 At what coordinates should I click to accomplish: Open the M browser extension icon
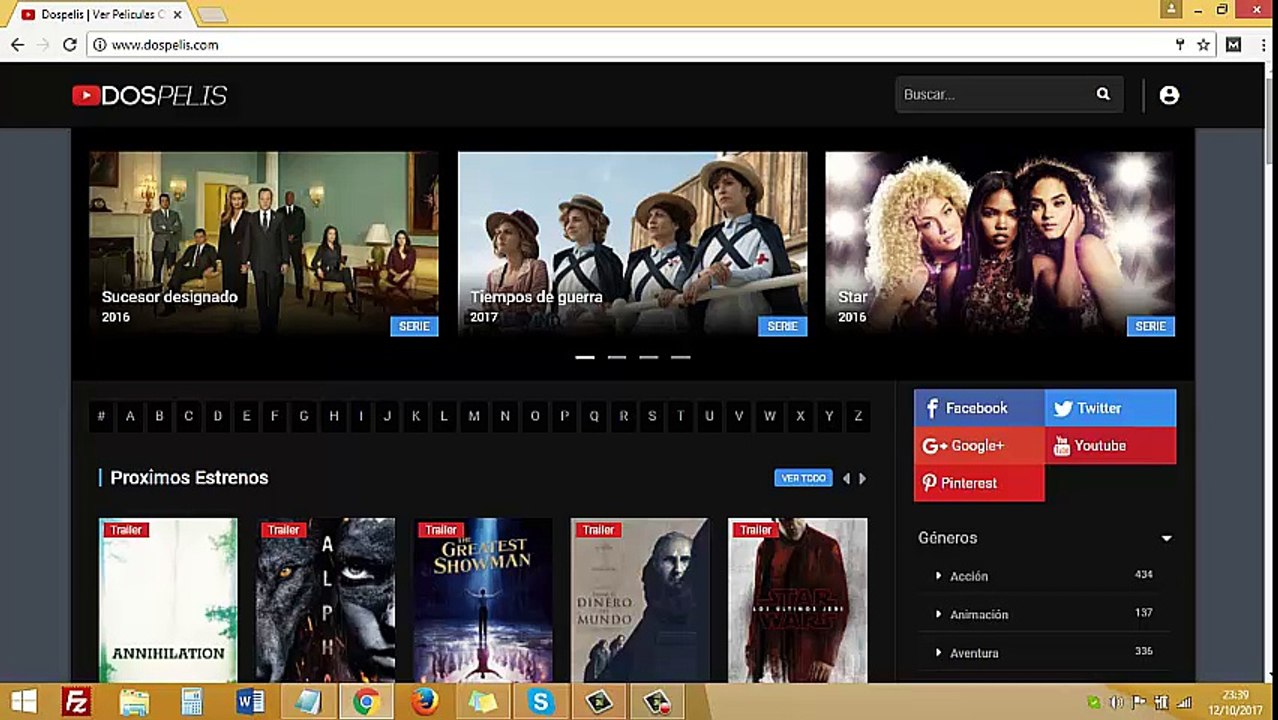[1233, 45]
